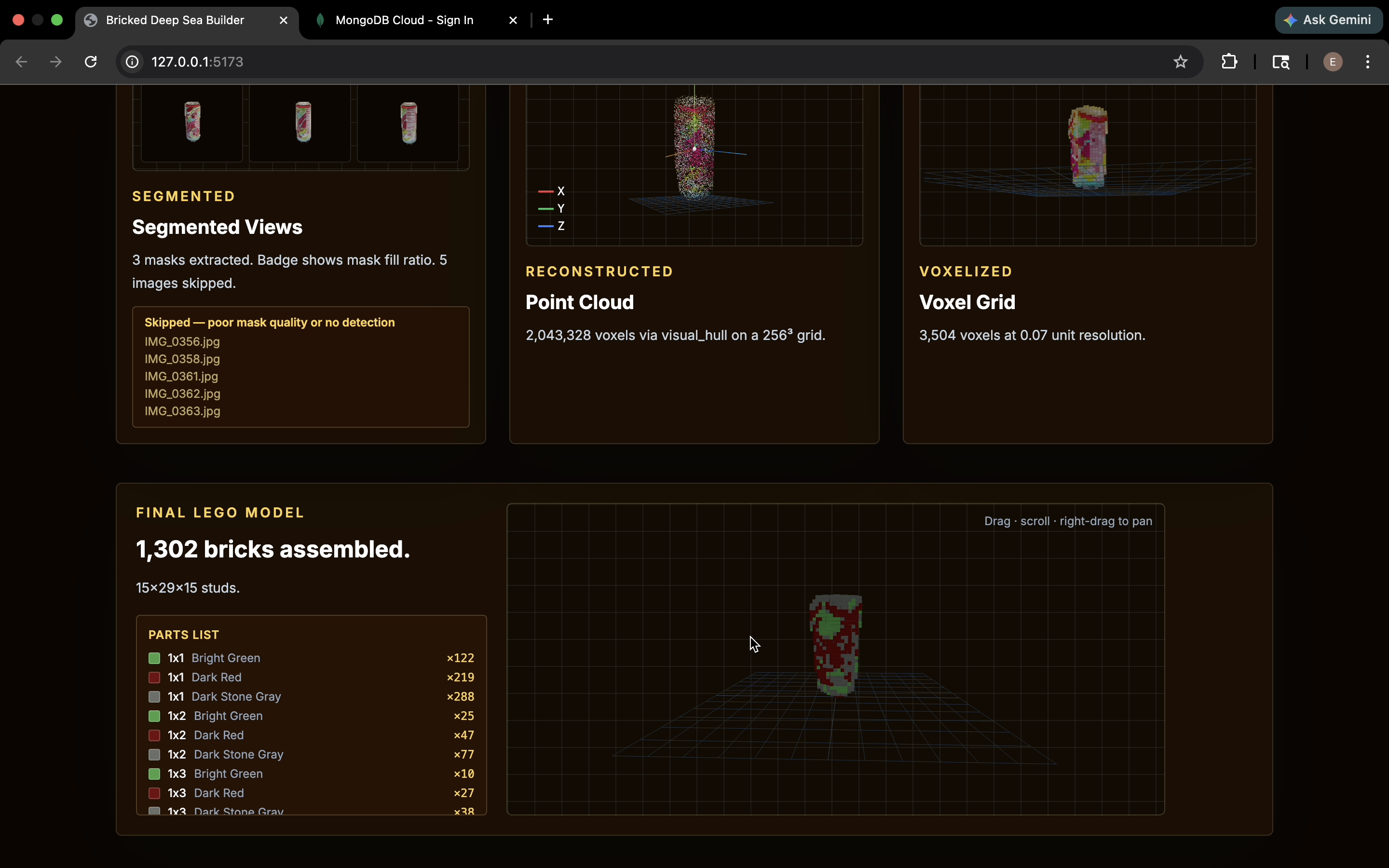This screenshot has width=1389, height=868.
Task: Switch to MongoDB Cloud Sign In tab
Action: (404, 20)
